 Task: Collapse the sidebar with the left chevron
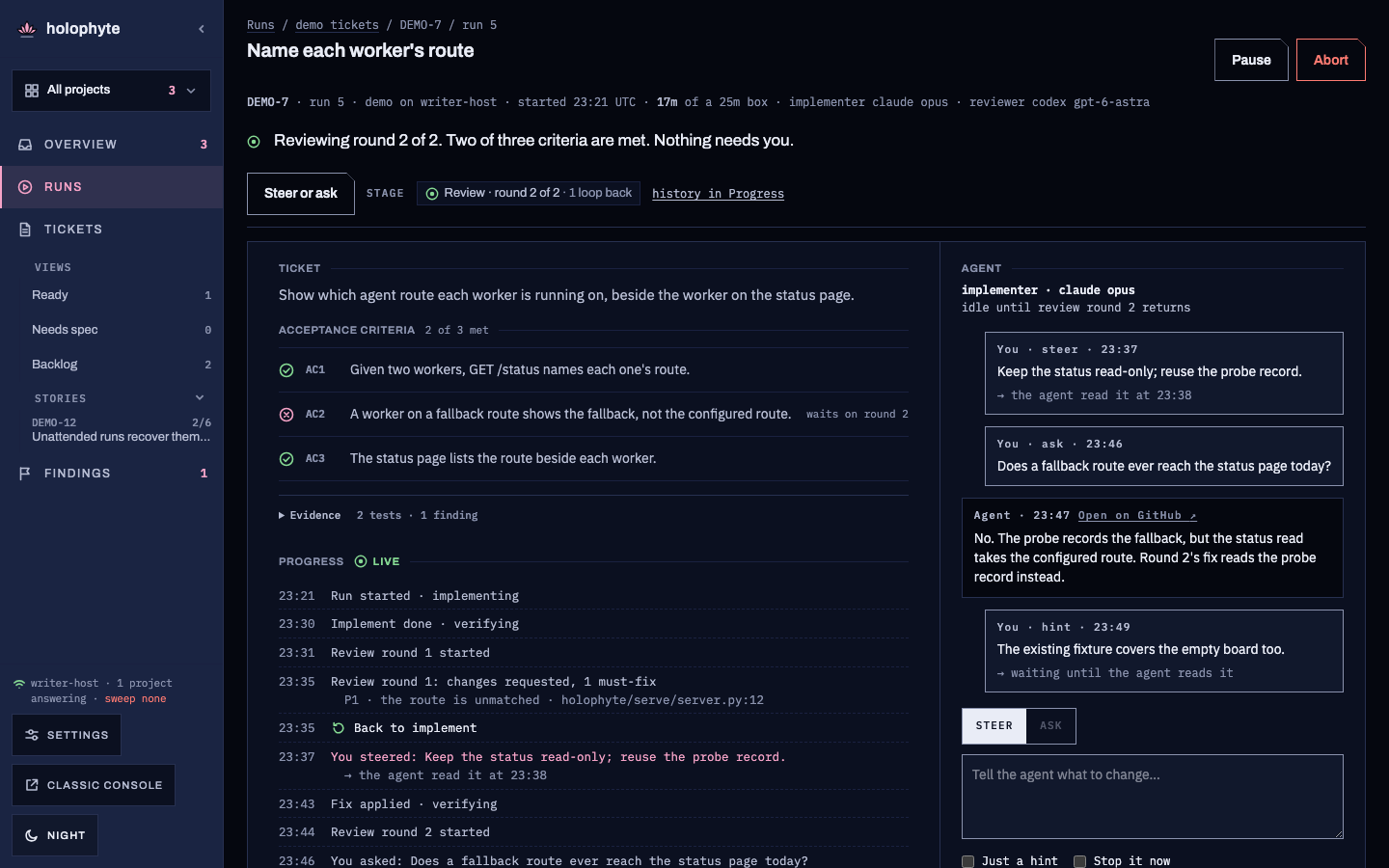(x=202, y=29)
